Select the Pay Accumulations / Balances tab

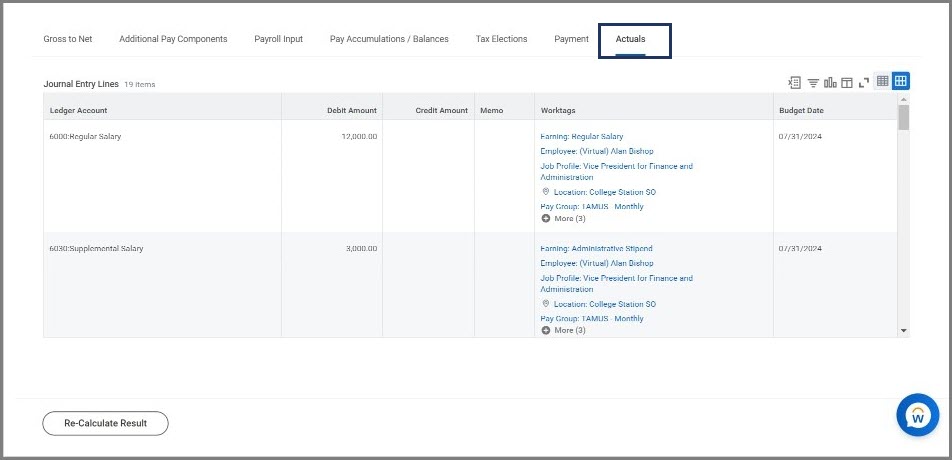click(x=389, y=39)
